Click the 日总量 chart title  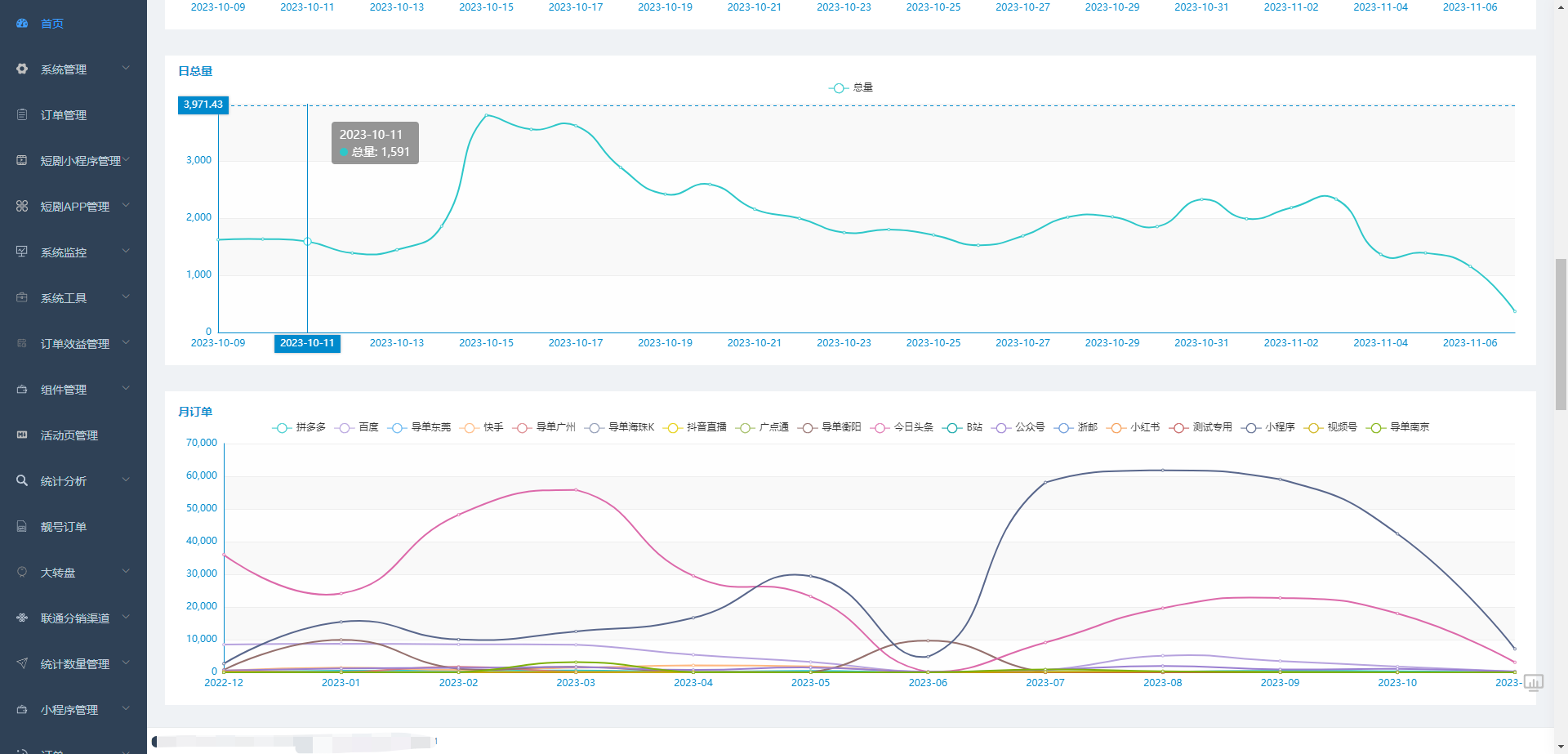pyautogui.click(x=195, y=71)
